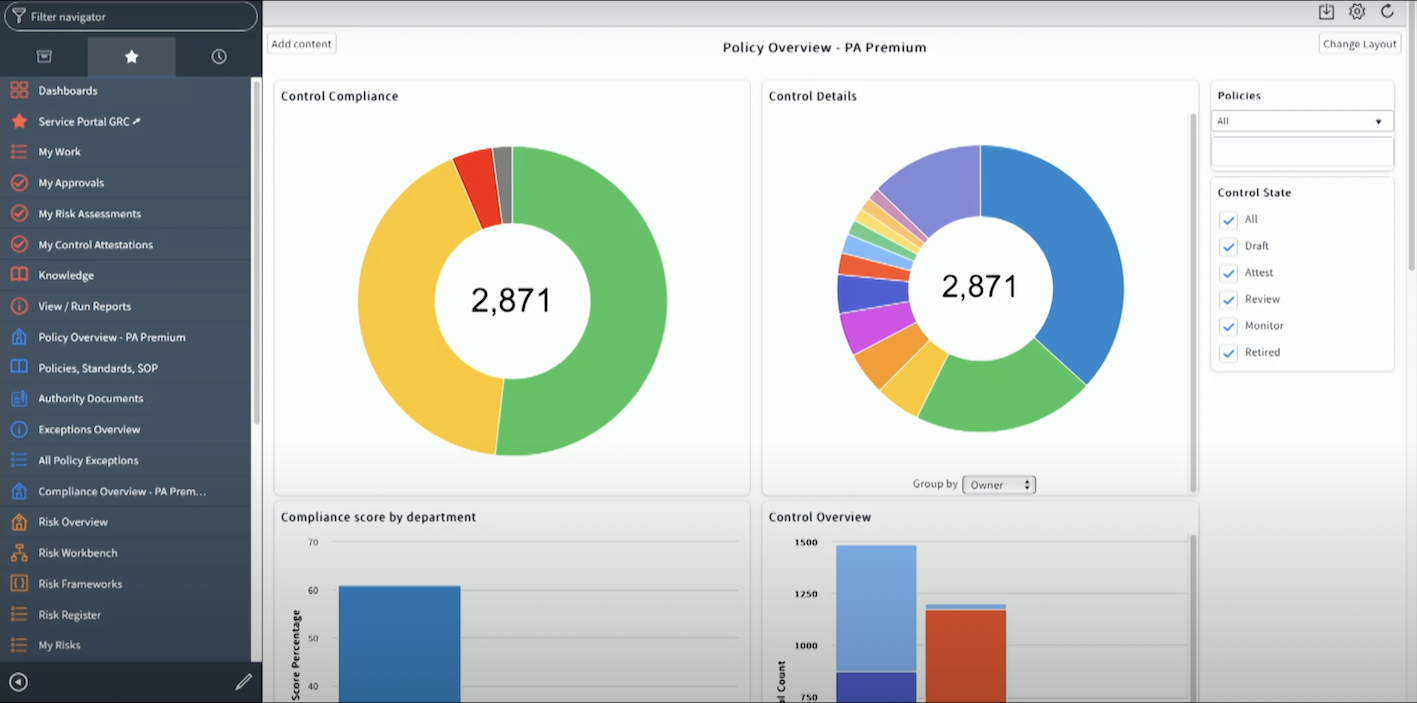Screen dimensions: 1417x703
Task: Click the My Risk Assessments checkmark icon
Action: tap(19, 213)
